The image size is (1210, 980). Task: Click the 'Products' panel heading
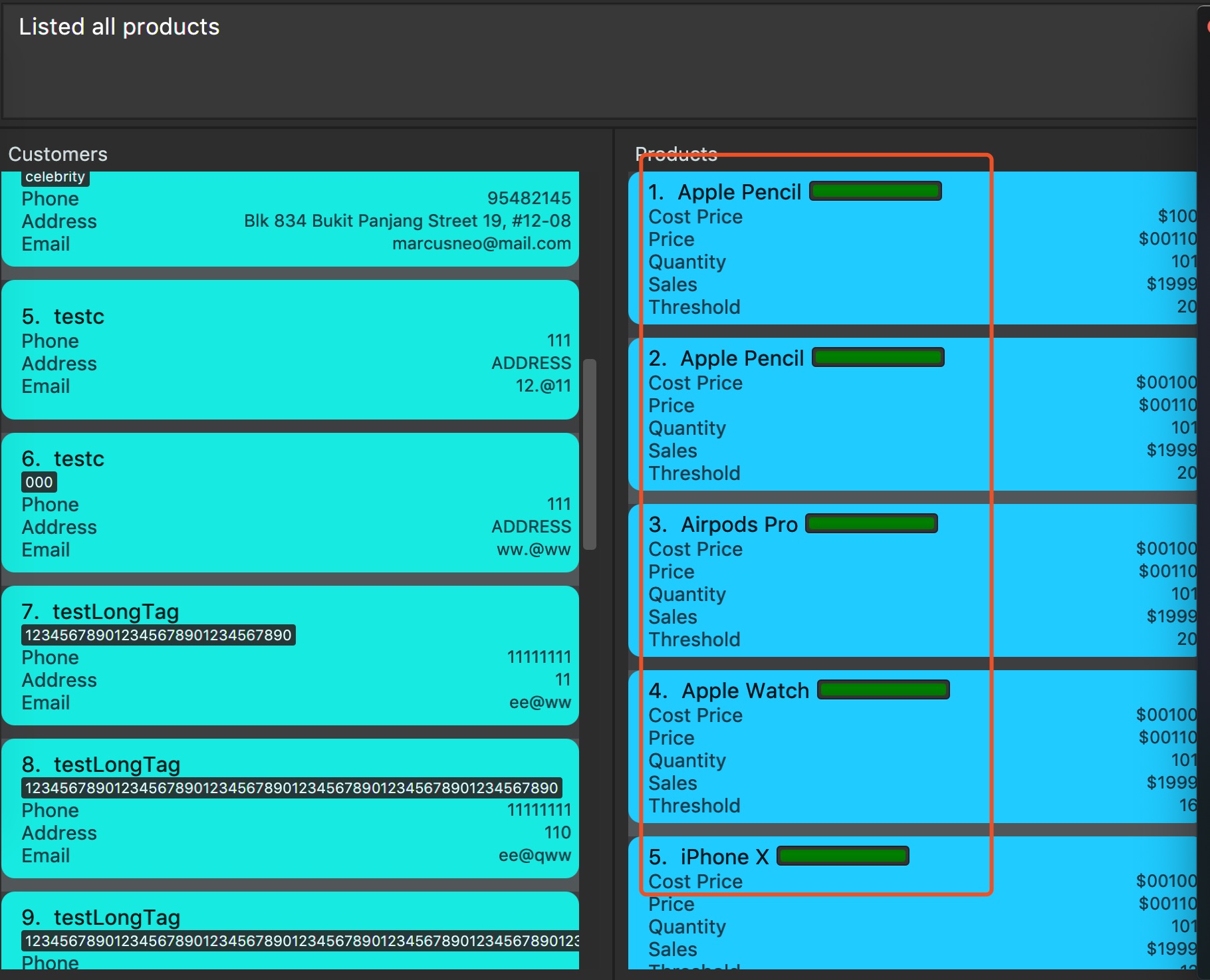677,154
